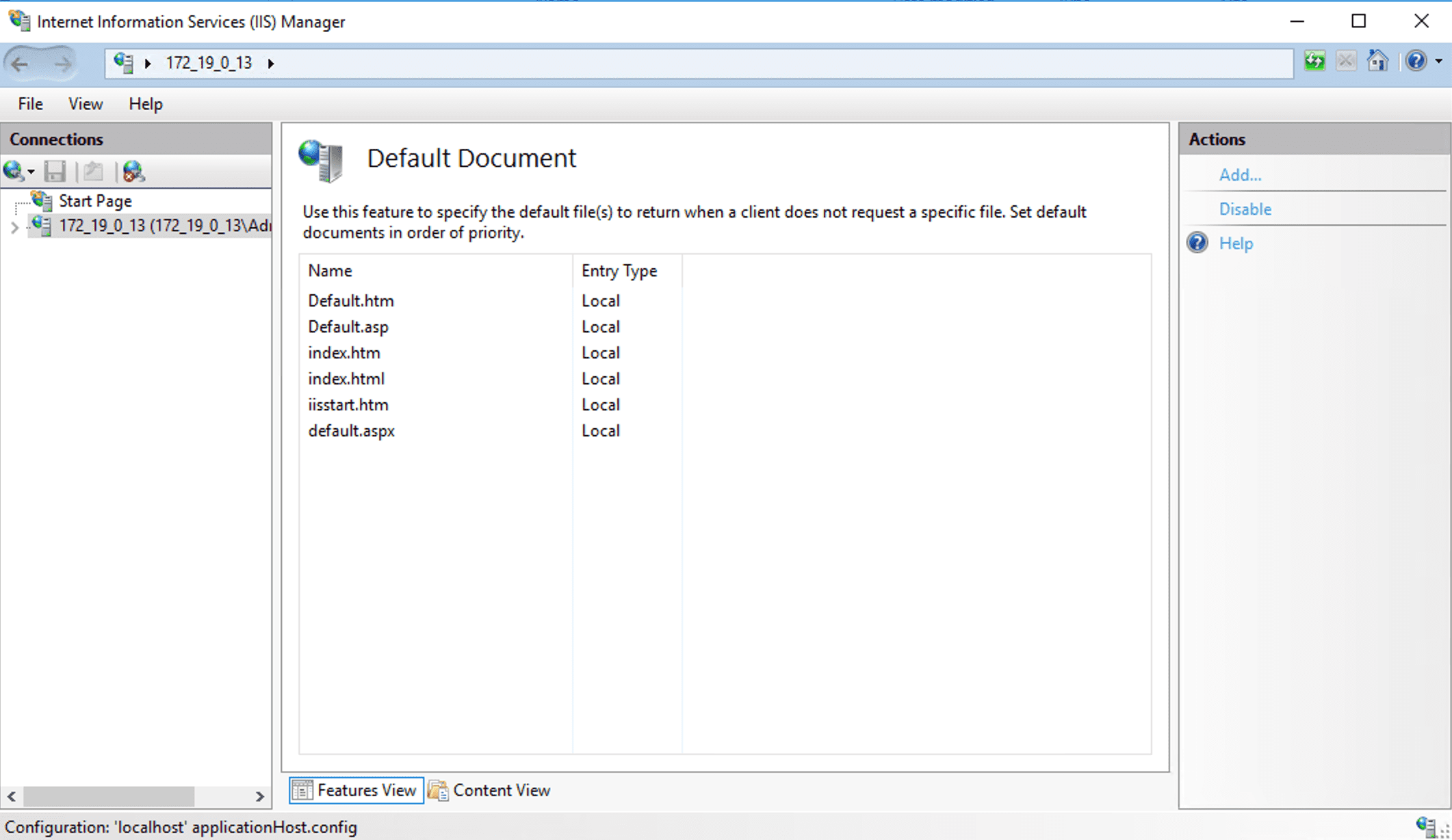
Task: Switch to the Content View tab
Action: tap(491, 791)
